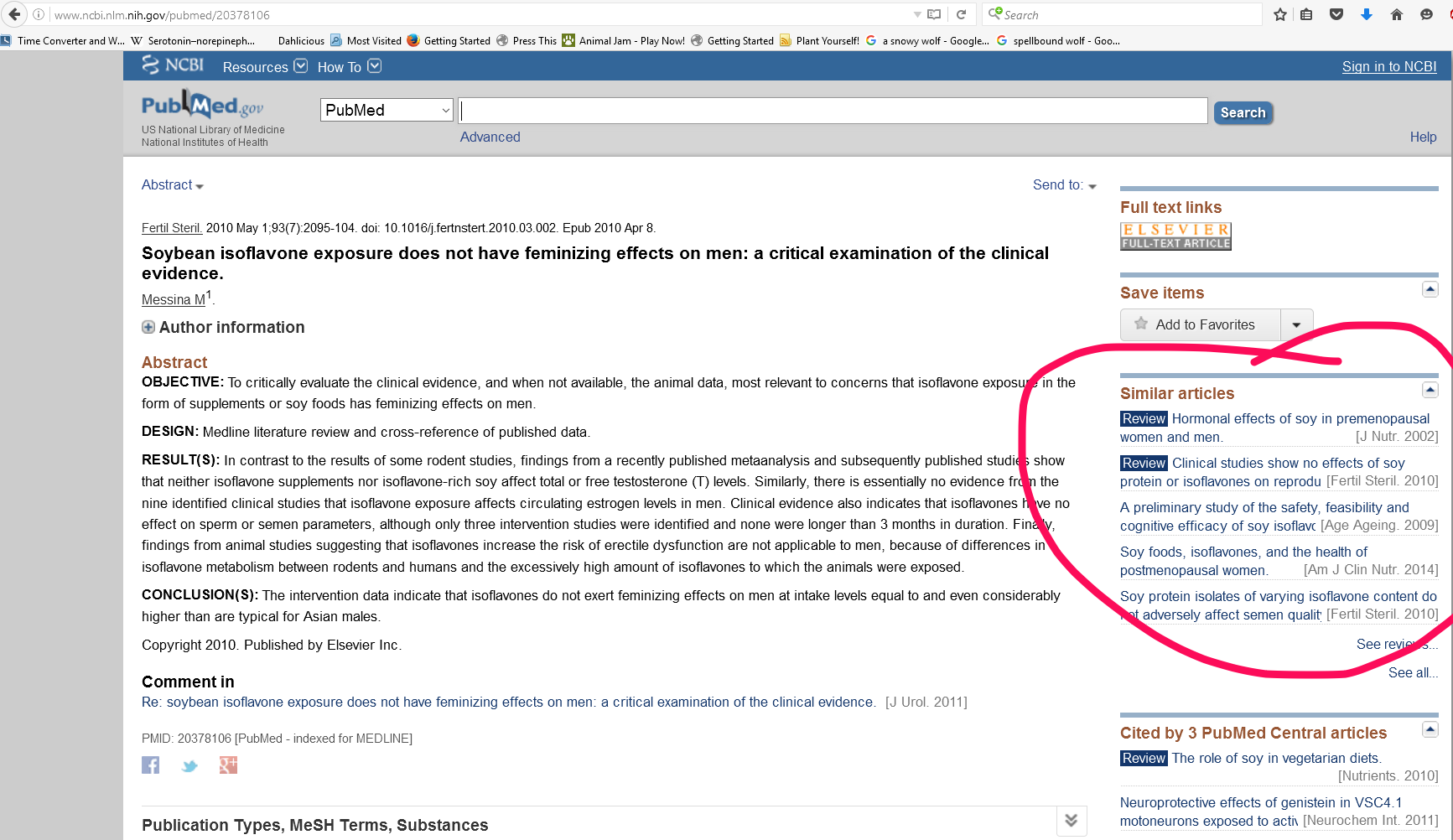1453x840 pixels.
Task: Collapse the Cited by PubMed Central section
Action: [x=1430, y=729]
